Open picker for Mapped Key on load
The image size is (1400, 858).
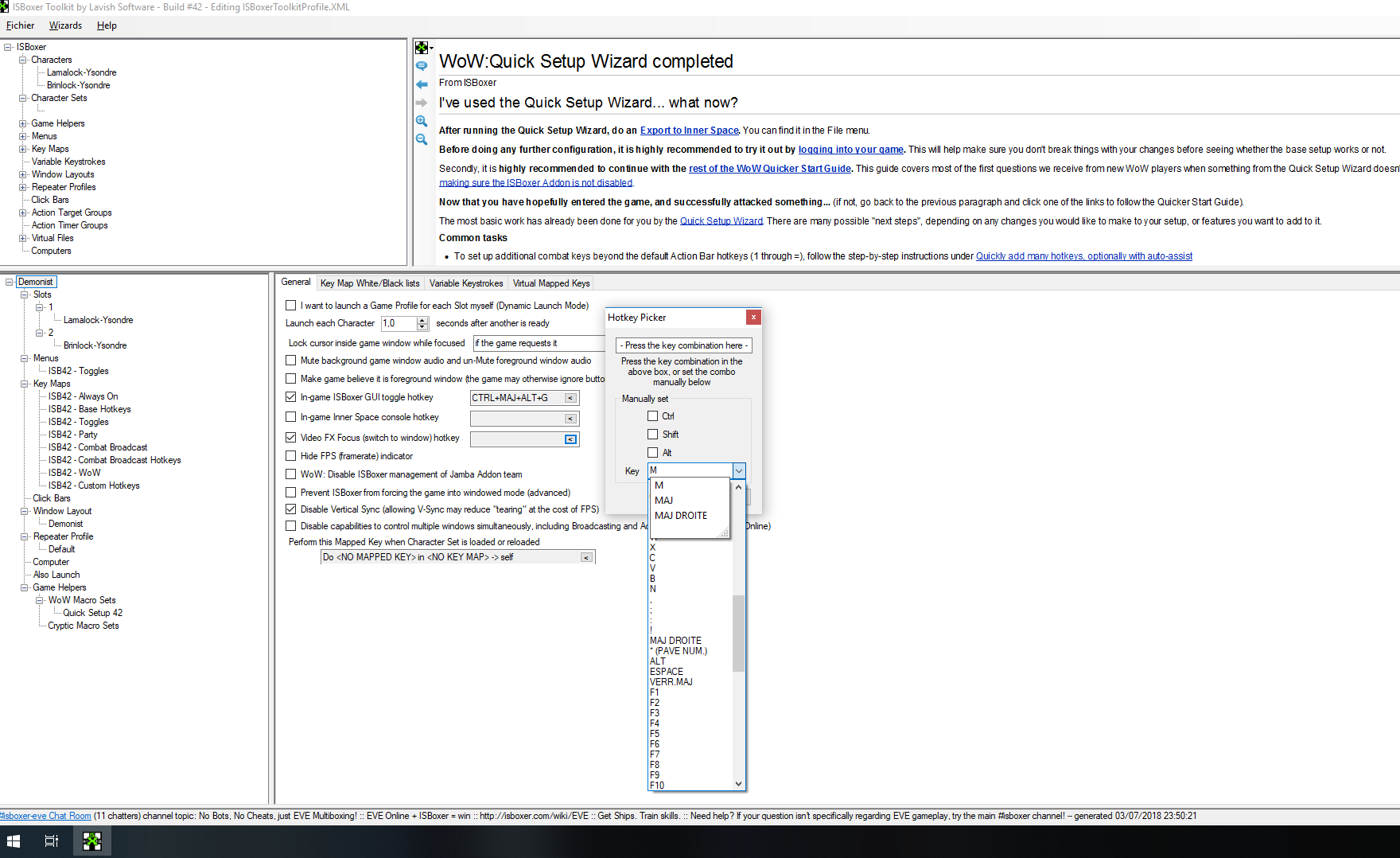[x=586, y=557]
